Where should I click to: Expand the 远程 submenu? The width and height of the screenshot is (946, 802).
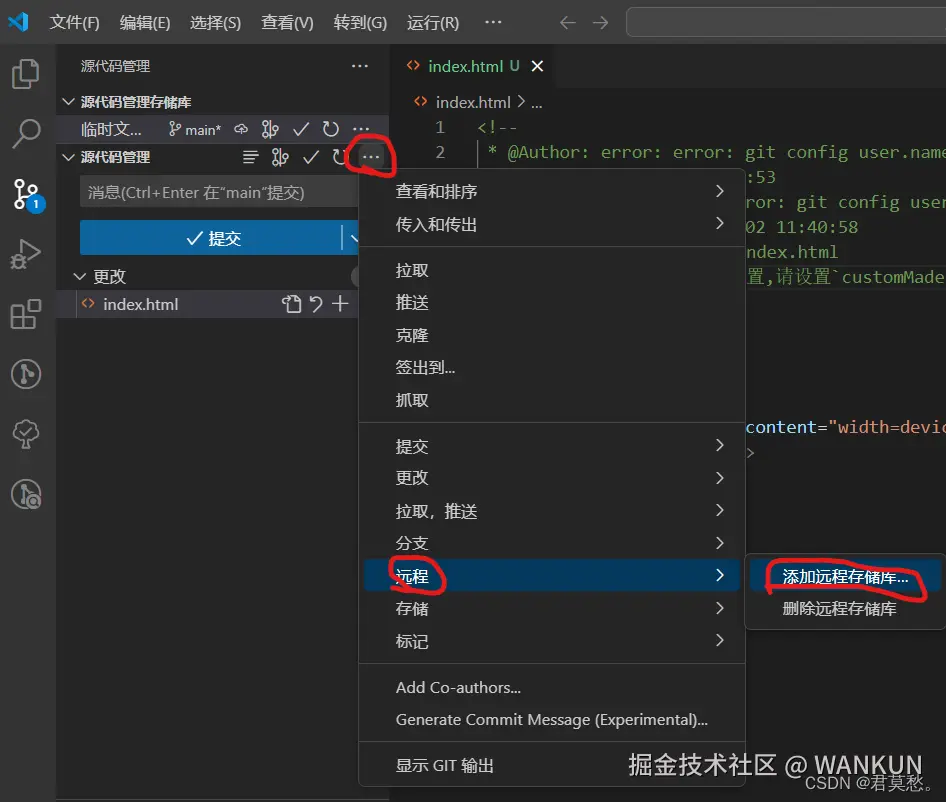[551, 576]
